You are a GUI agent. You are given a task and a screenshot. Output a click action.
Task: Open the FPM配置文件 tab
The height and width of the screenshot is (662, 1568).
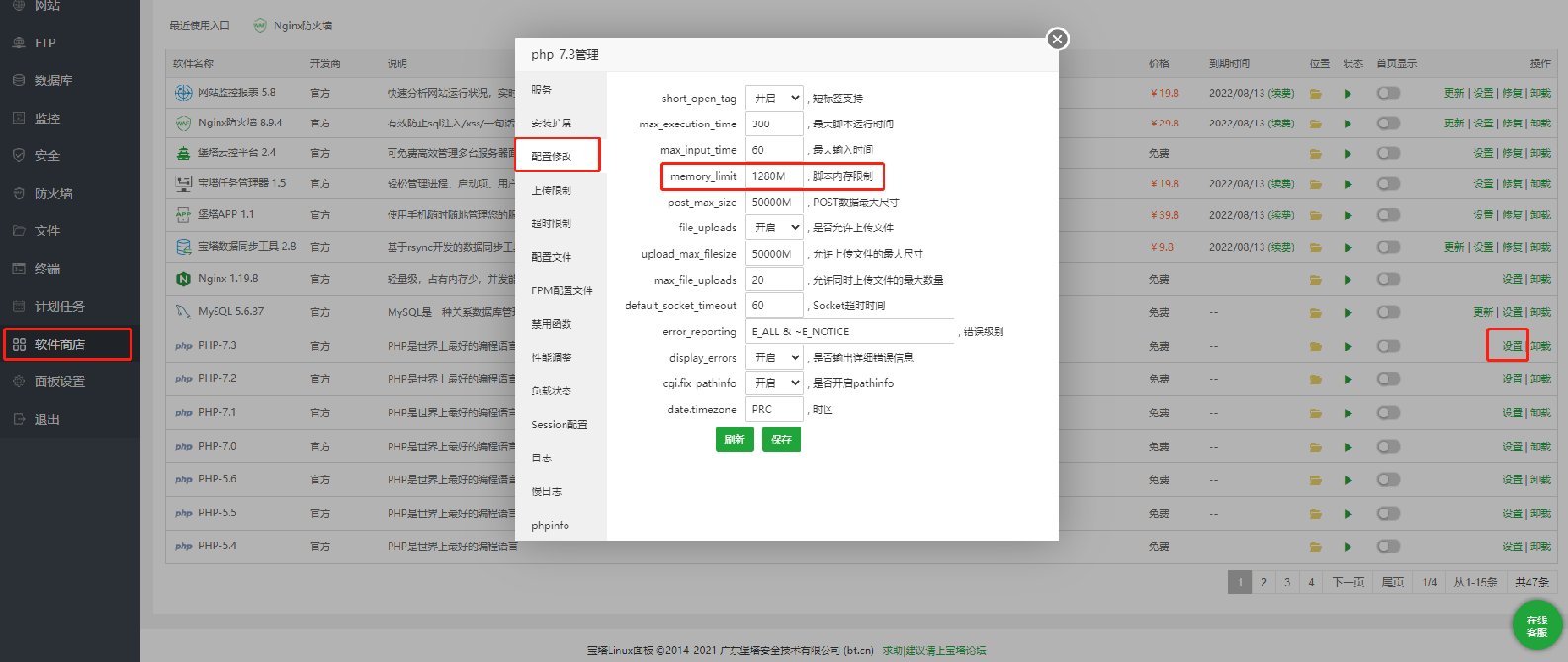tap(560, 290)
